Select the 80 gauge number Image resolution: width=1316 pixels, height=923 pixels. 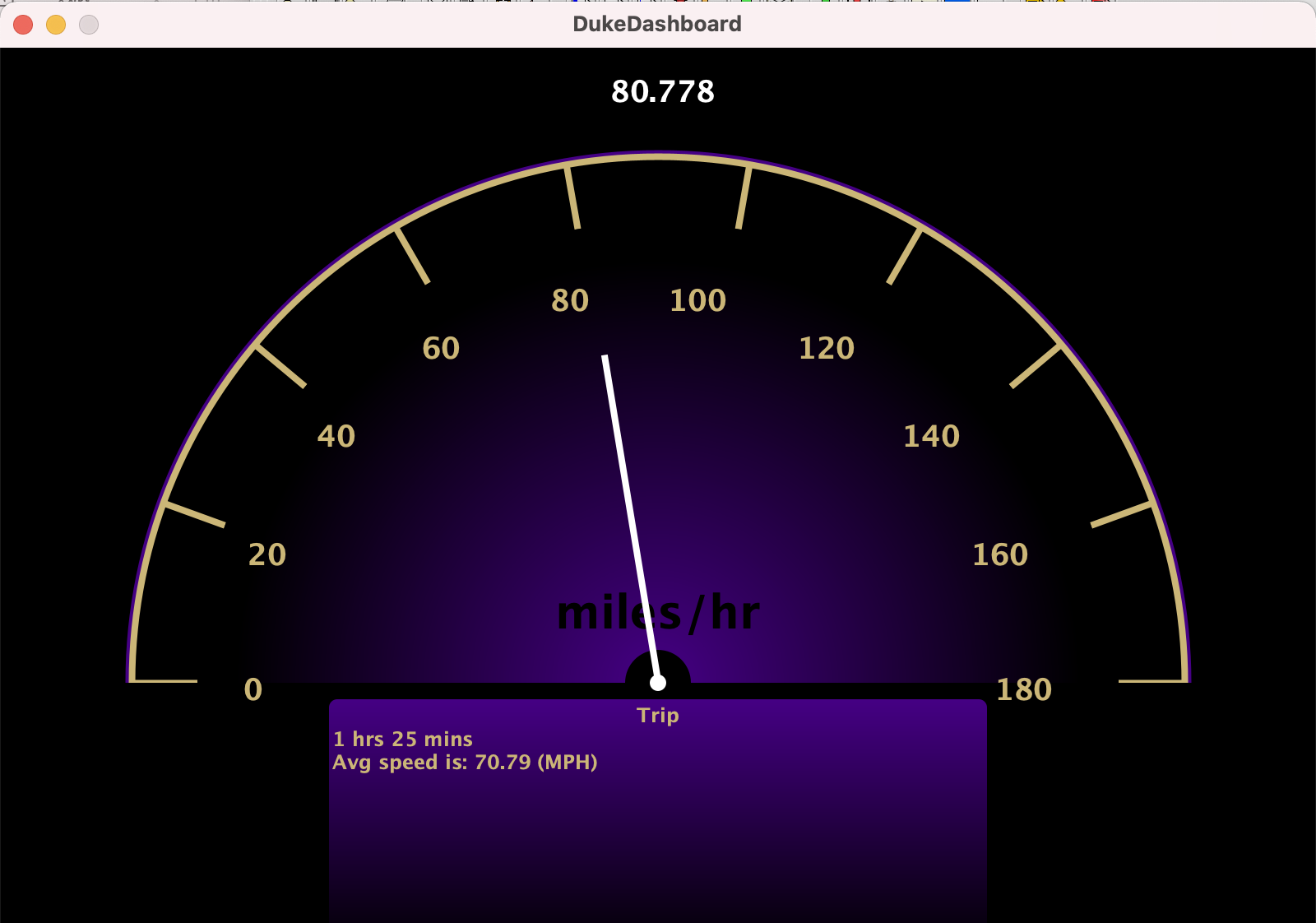[x=570, y=300]
